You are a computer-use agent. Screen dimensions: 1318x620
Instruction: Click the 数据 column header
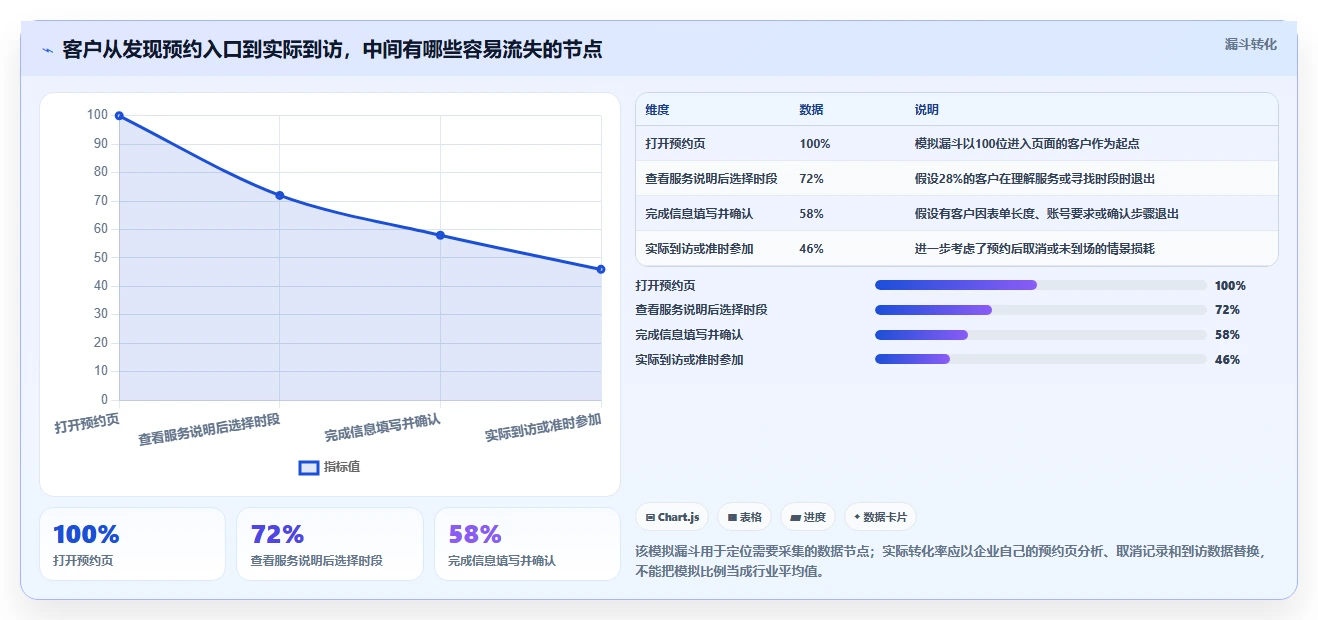[811, 110]
